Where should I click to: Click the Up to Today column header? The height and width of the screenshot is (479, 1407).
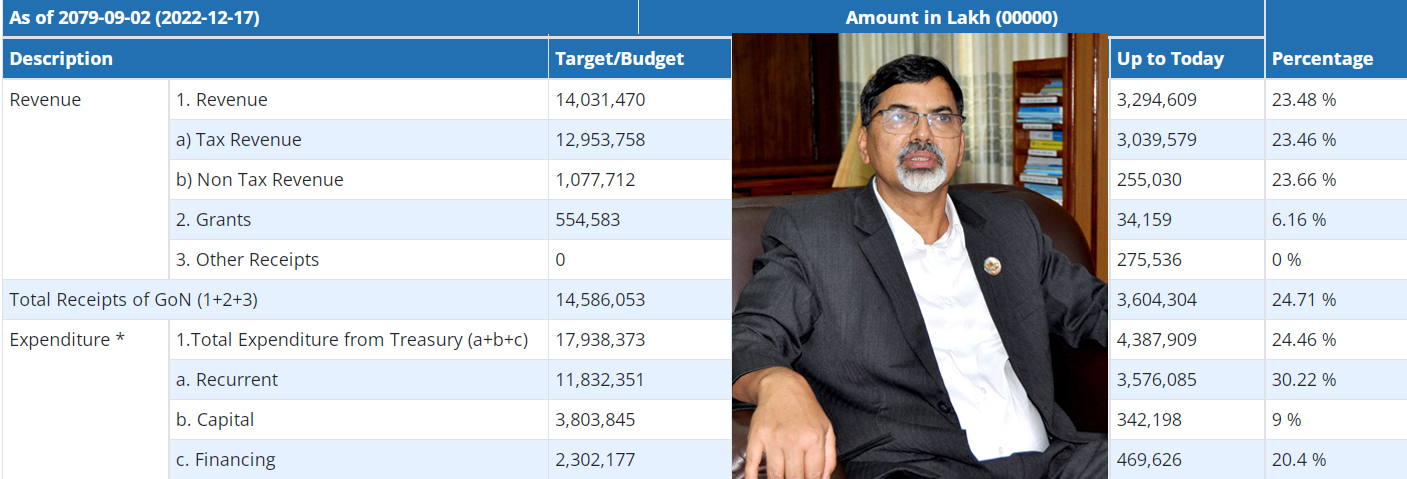point(1170,59)
